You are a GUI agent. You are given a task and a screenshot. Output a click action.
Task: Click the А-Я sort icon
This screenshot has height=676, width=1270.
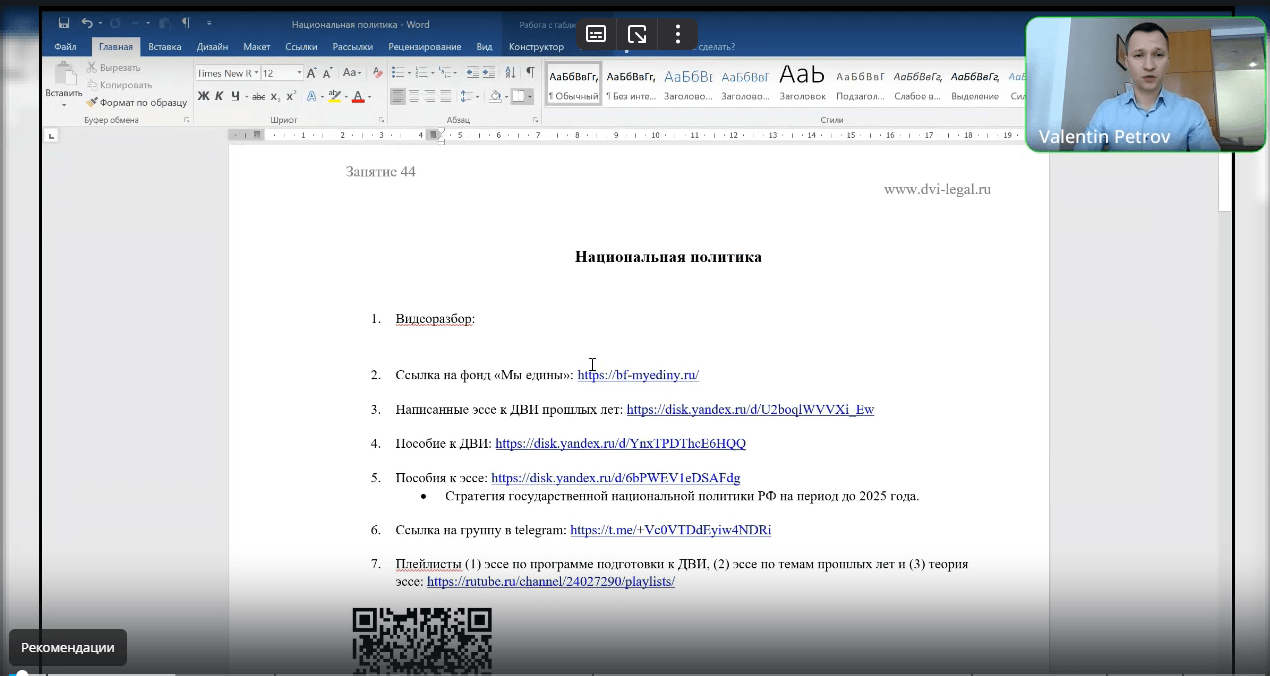pos(510,72)
